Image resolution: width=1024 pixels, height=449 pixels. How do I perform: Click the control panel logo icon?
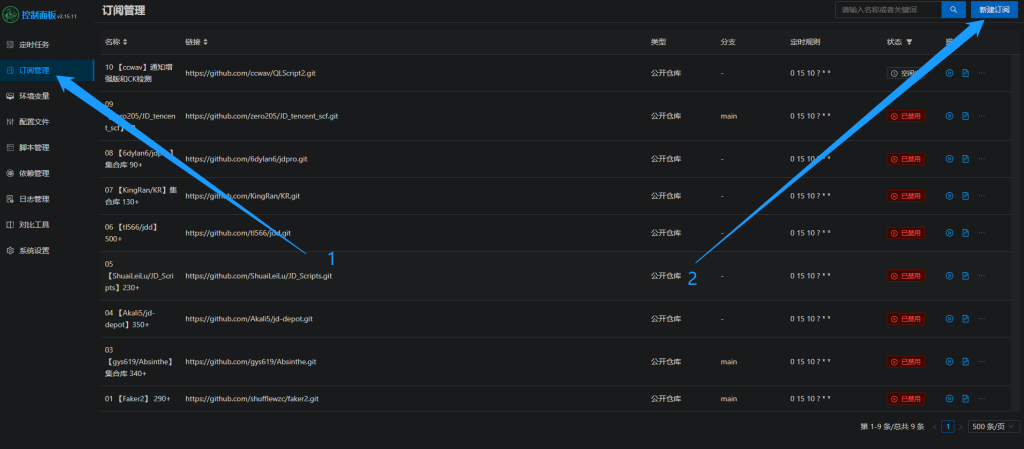tap(11, 15)
